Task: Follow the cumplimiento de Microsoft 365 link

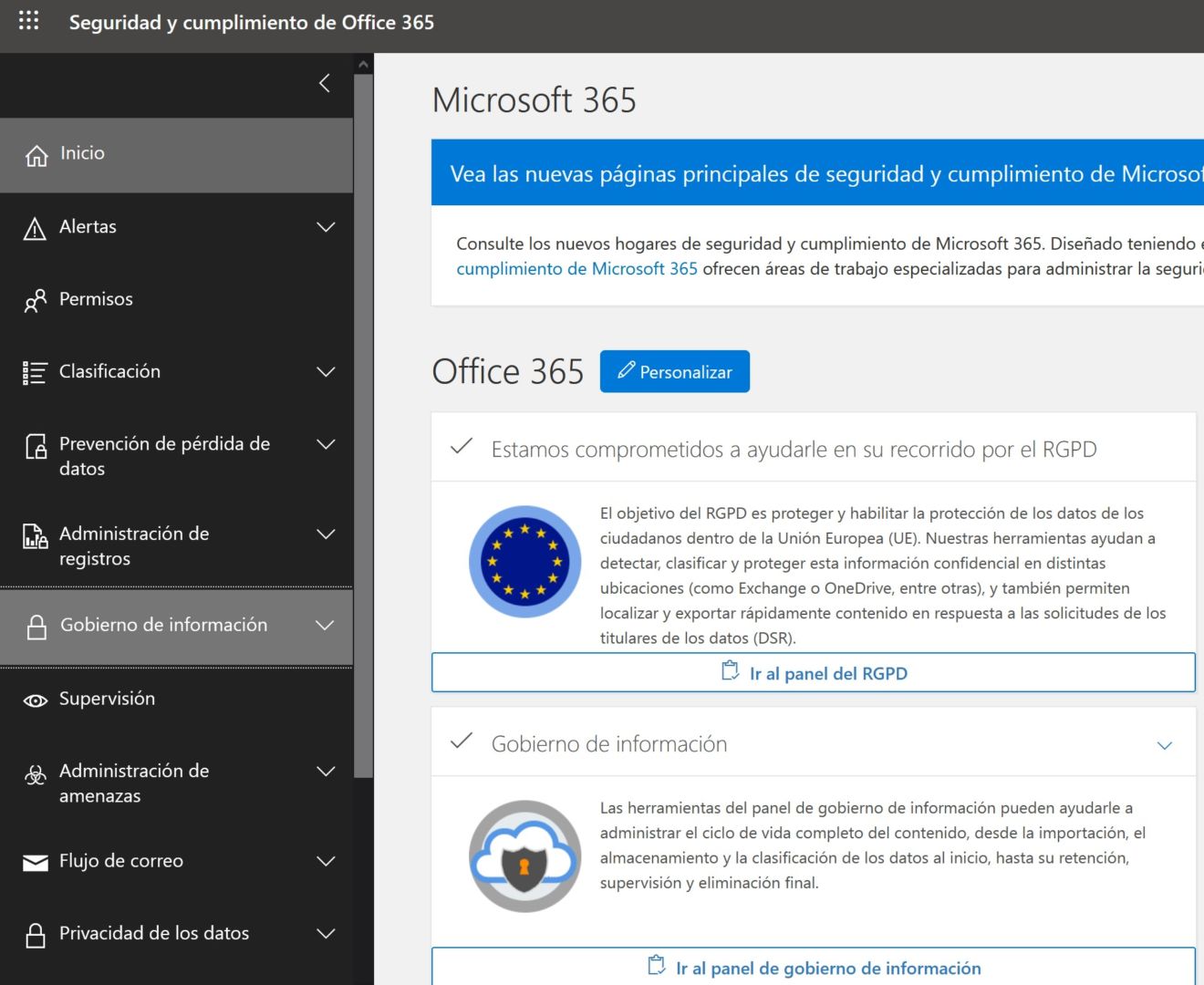Action: [576, 269]
